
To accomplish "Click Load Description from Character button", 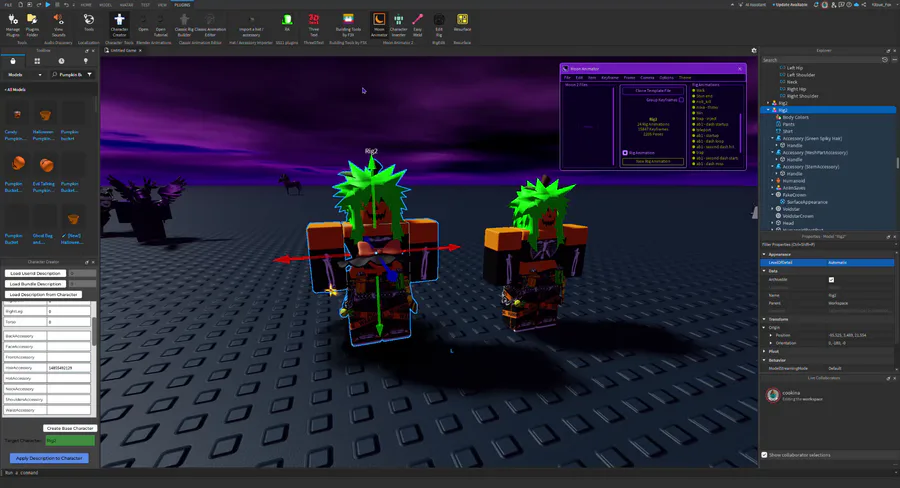I will click(x=43, y=295).
